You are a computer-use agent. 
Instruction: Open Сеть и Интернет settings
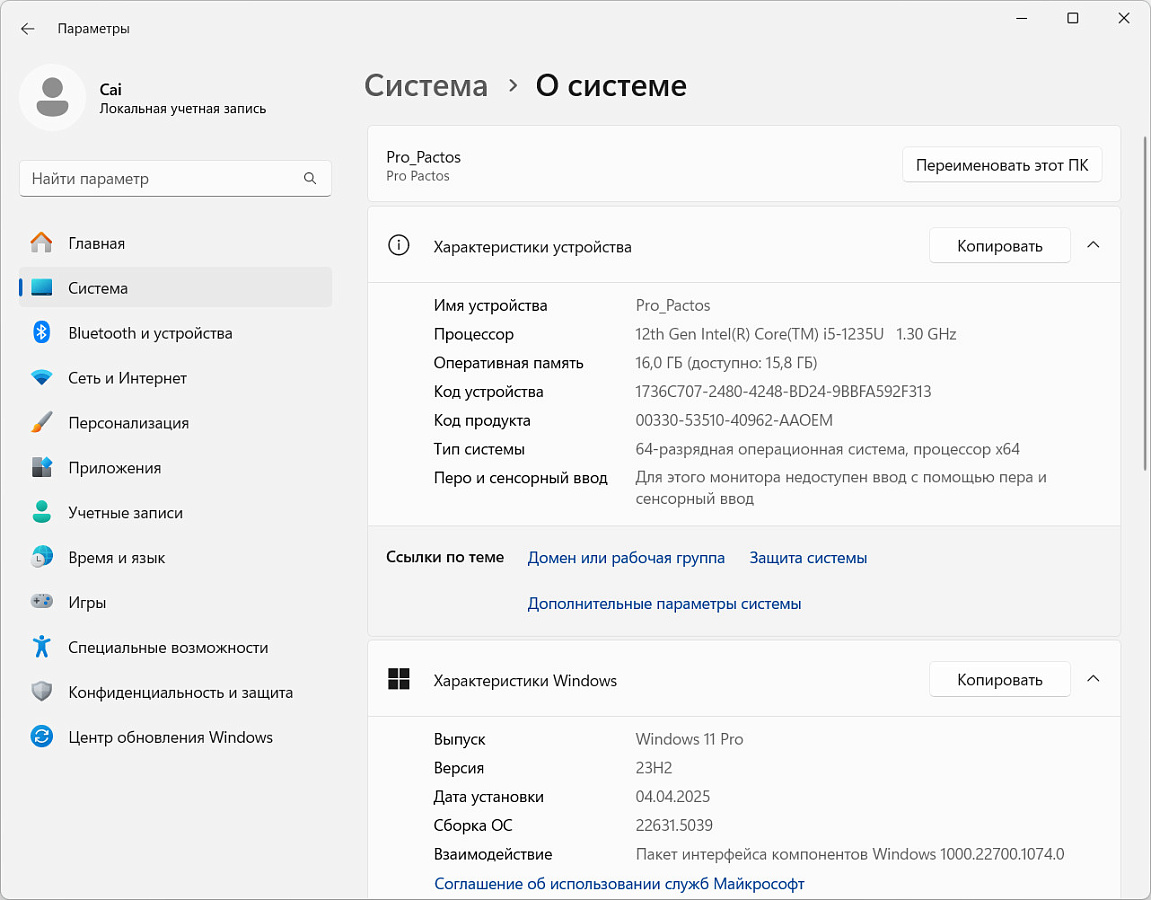coord(175,378)
